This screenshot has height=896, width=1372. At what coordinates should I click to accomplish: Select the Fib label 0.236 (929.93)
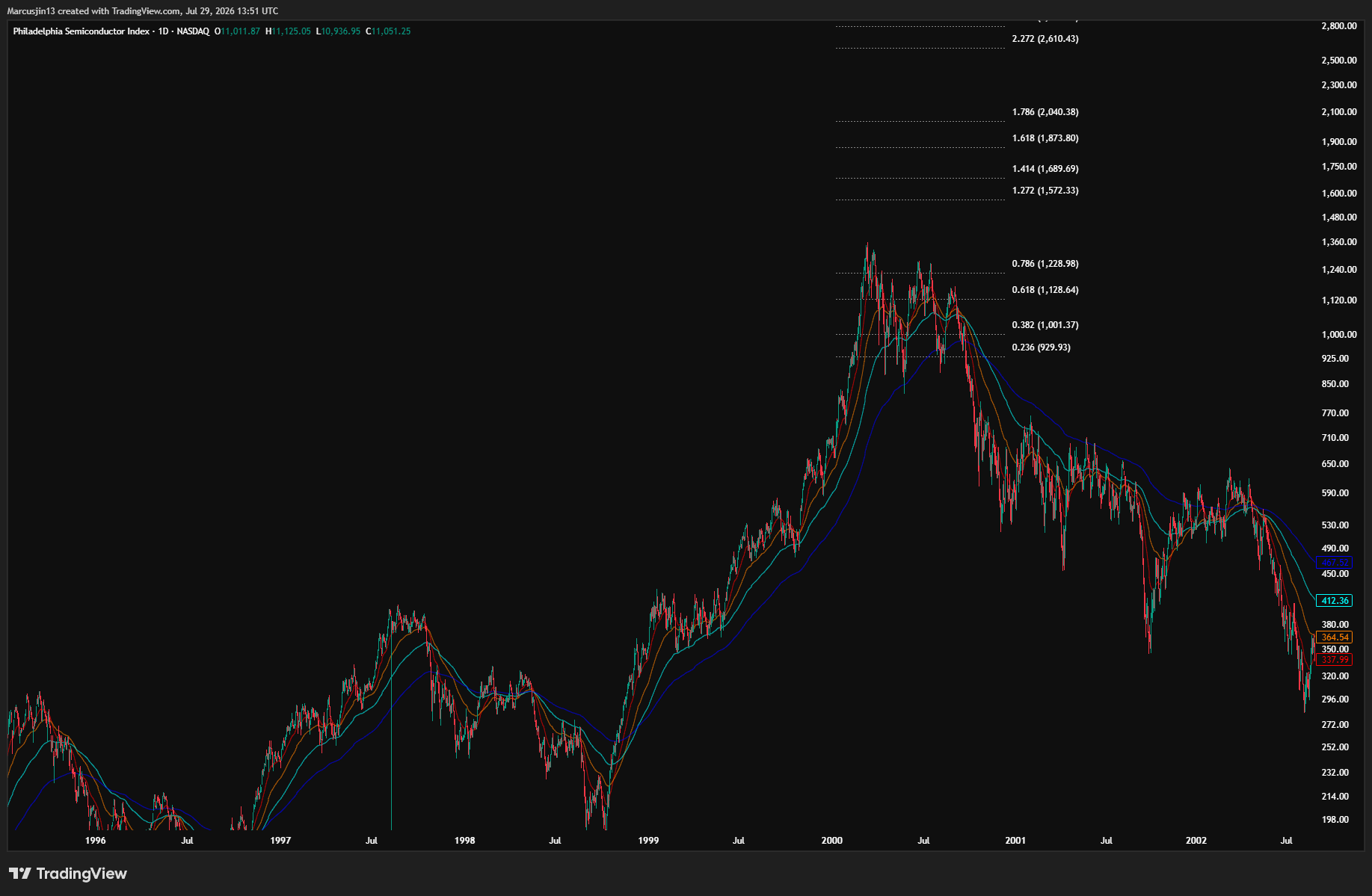[x=1041, y=347]
